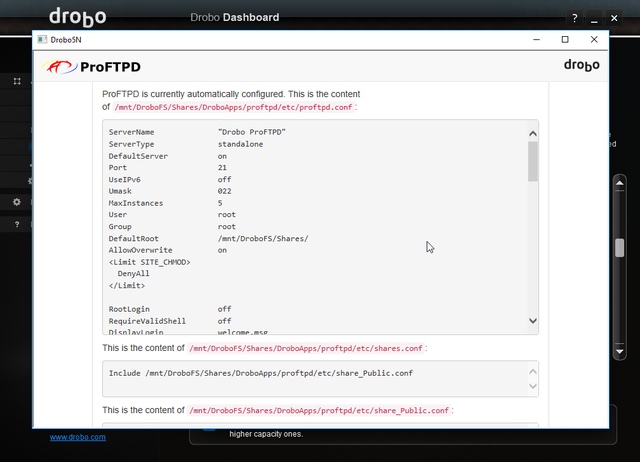Click the proftpd.conf scrollbar thumb

533,161
